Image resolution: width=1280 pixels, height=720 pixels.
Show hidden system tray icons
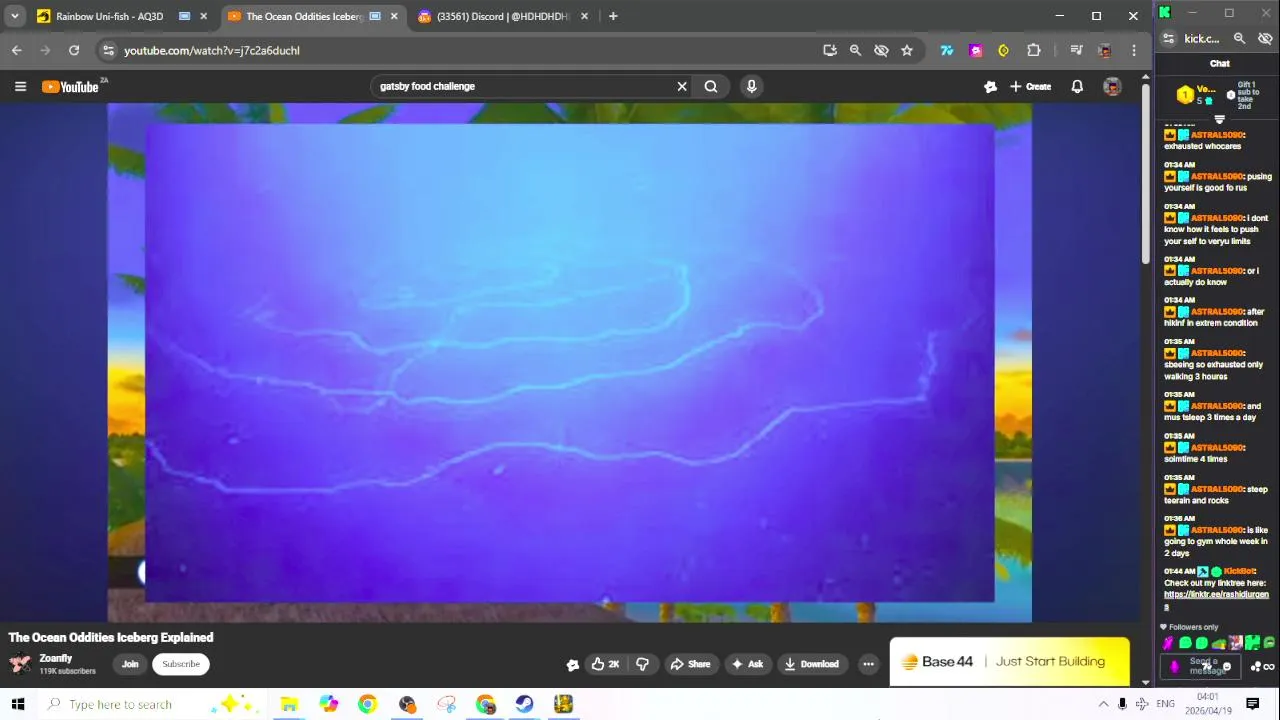pyautogui.click(x=1103, y=704)
